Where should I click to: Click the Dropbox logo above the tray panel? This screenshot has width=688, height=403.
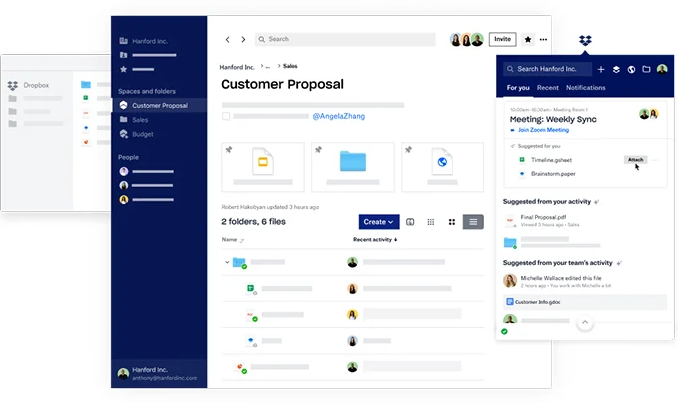585,40
